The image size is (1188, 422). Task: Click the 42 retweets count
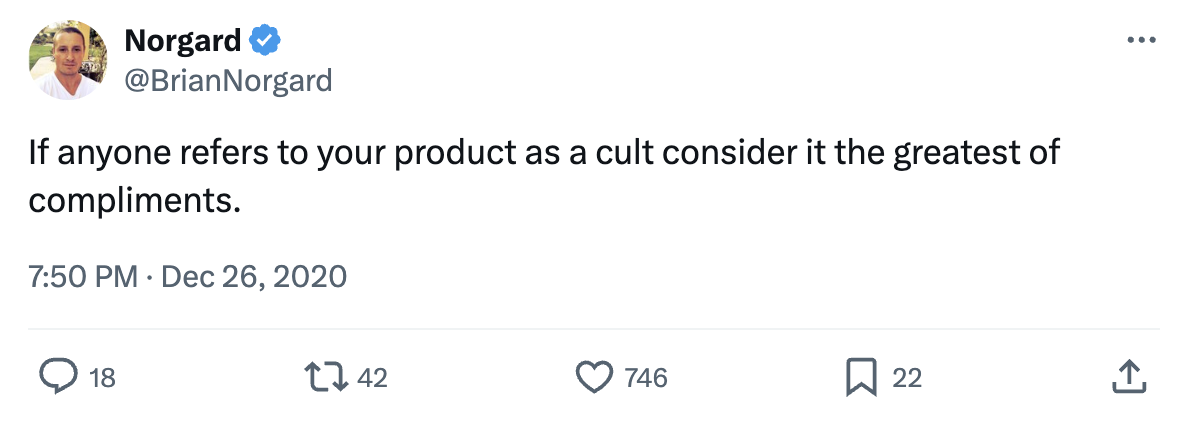[x=372, y=378]
